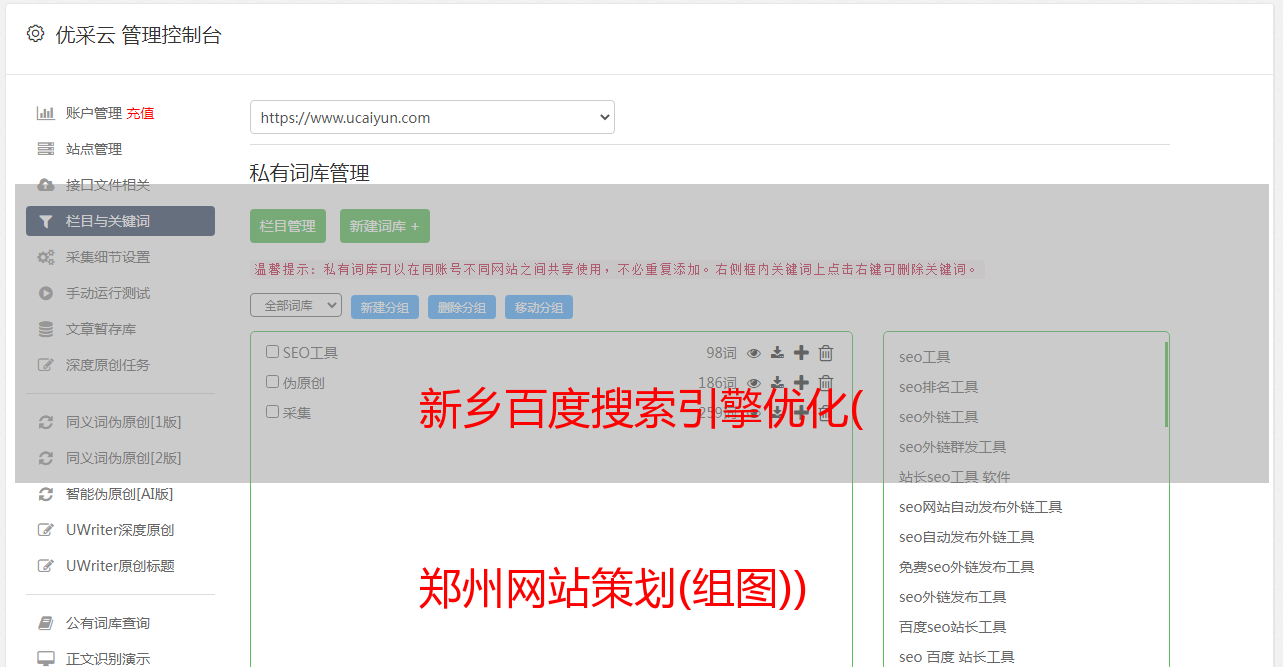The height and width of the screenshot is (667, 1283).
Task: Click the edit icon next to UWriter深度原创
Action: pos(46,530)
